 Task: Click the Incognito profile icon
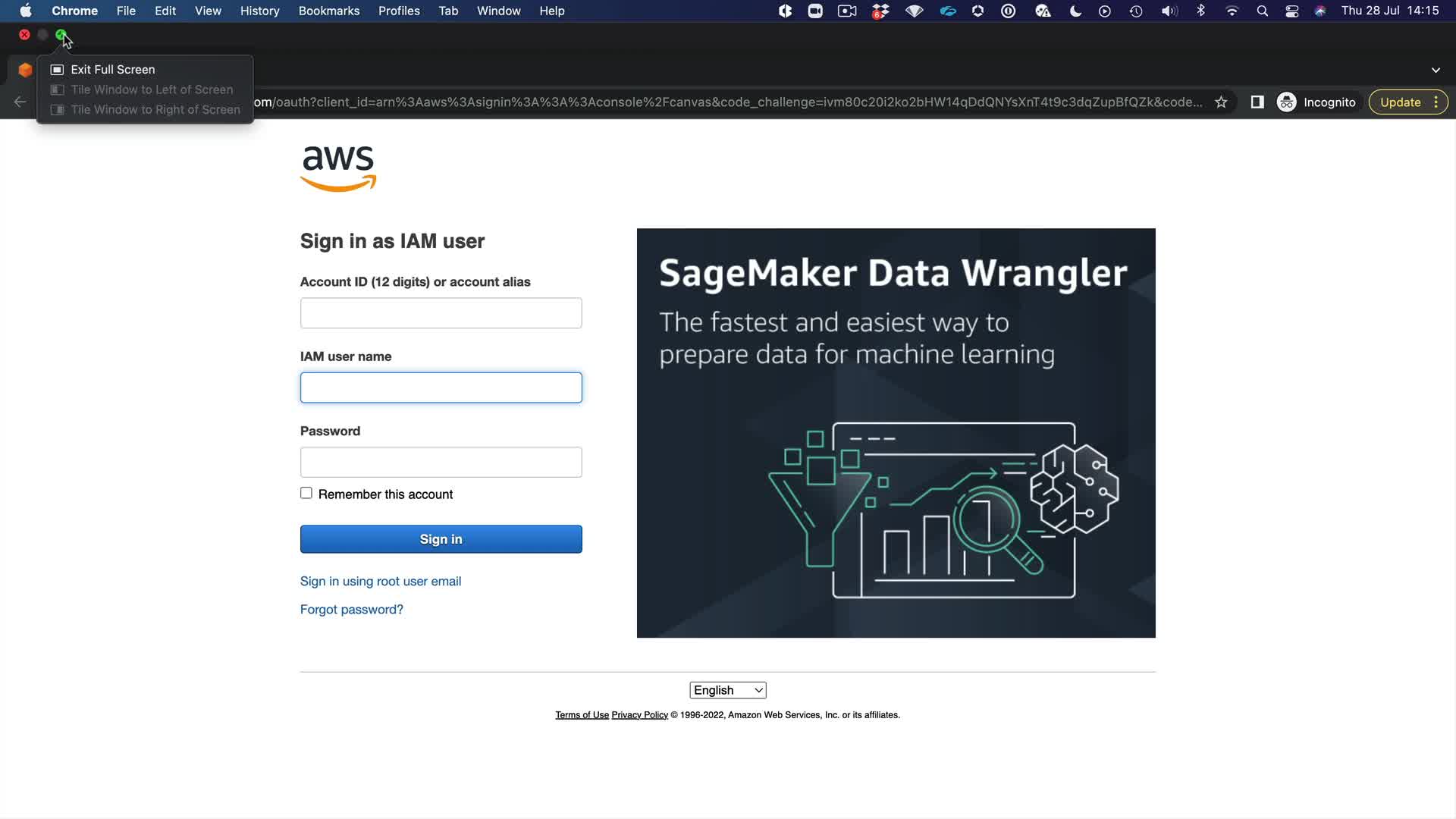[1287, 102]
